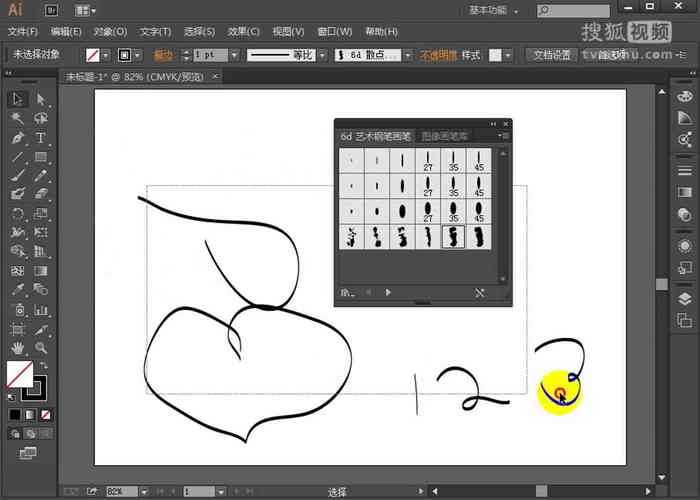Click the Fill color swatch in toolbox
The width and height of the screenshot is (700, 500).
[18, 374]
